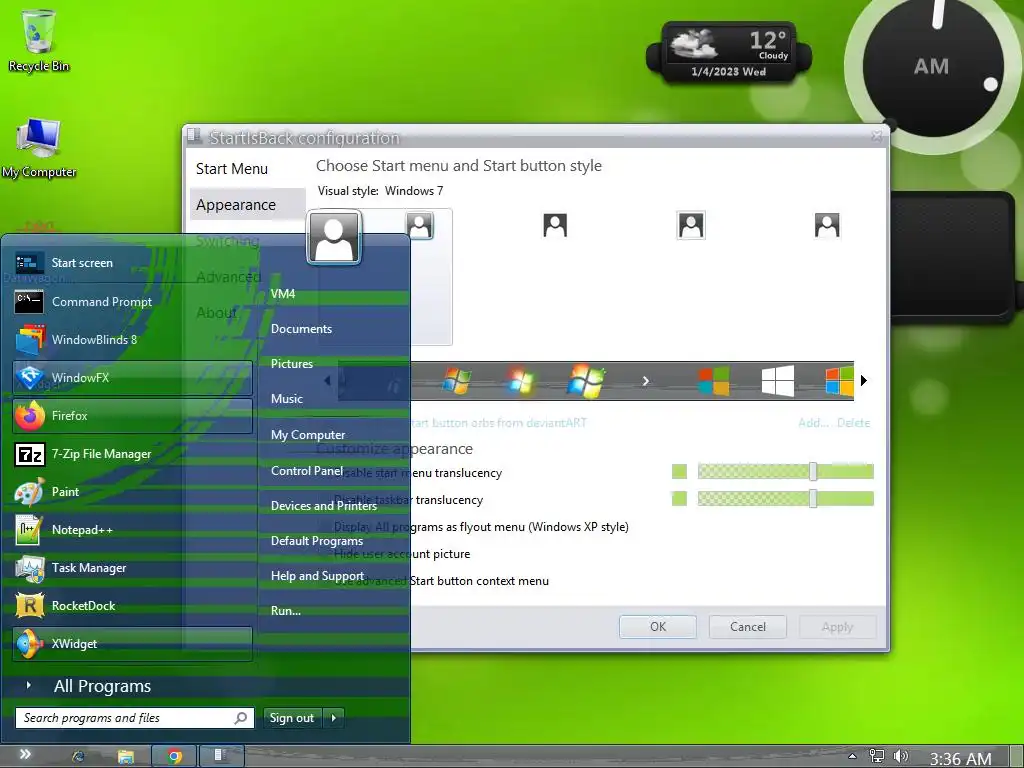Open the Recycle Bin desktop icon
This screenshot has height=768, width=1024.
(x=39, y=40)
